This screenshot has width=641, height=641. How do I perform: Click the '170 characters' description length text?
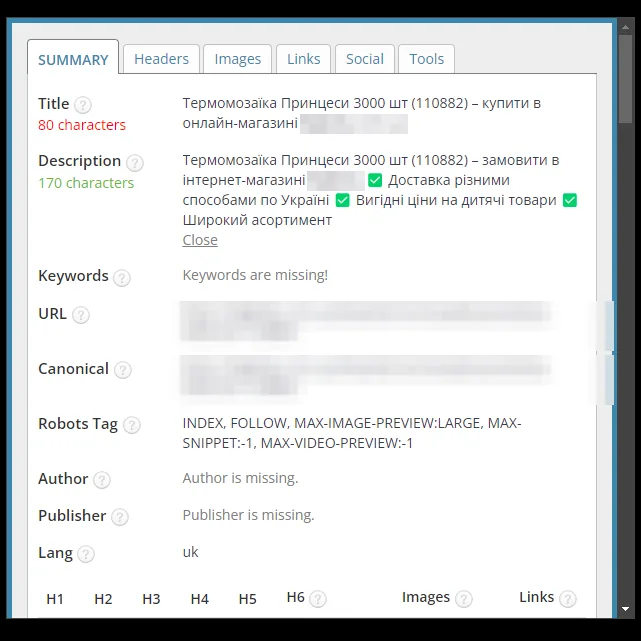coord(86,183)
